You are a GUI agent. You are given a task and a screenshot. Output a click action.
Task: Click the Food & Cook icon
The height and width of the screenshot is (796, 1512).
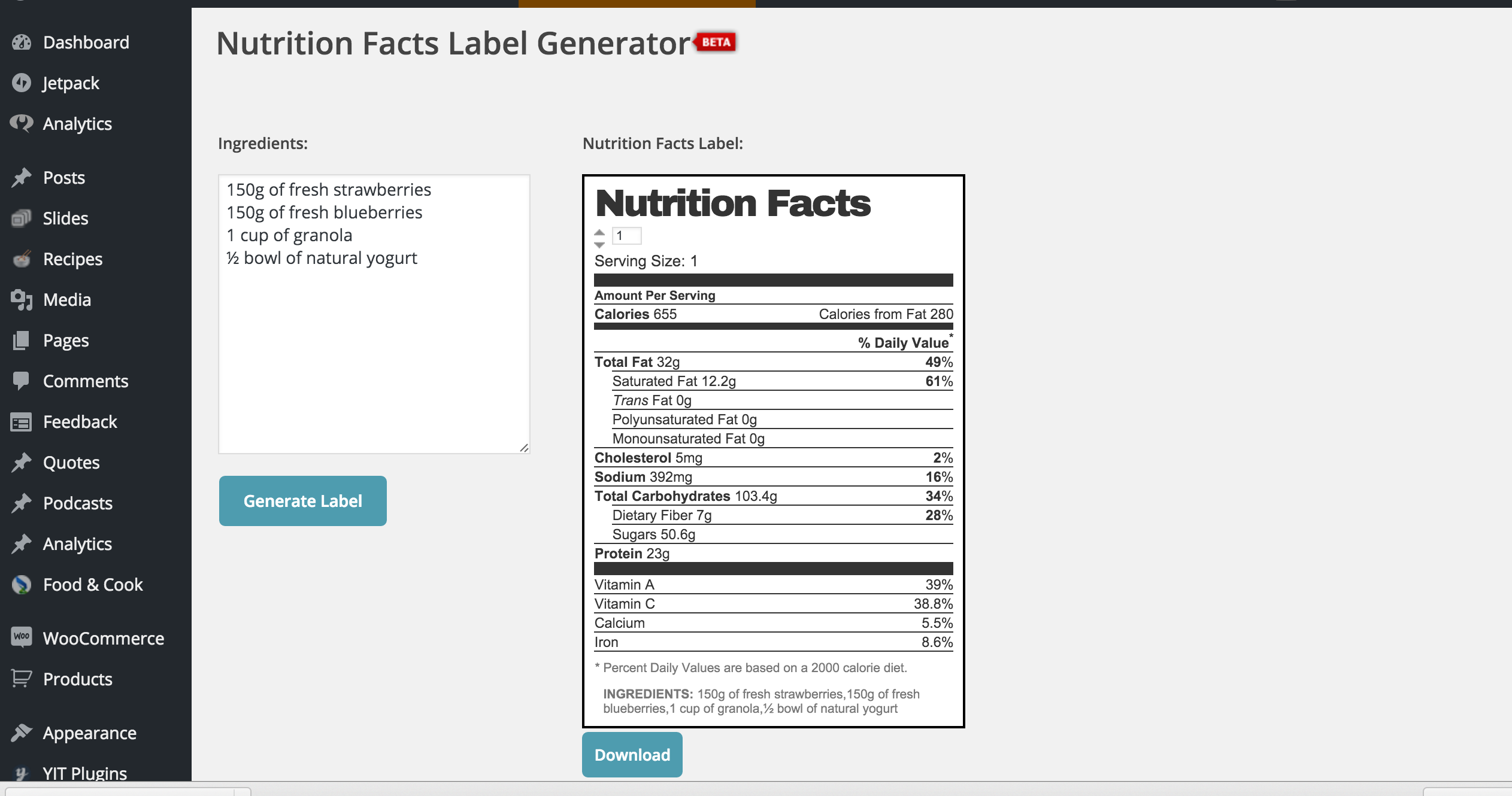point(22,585)
